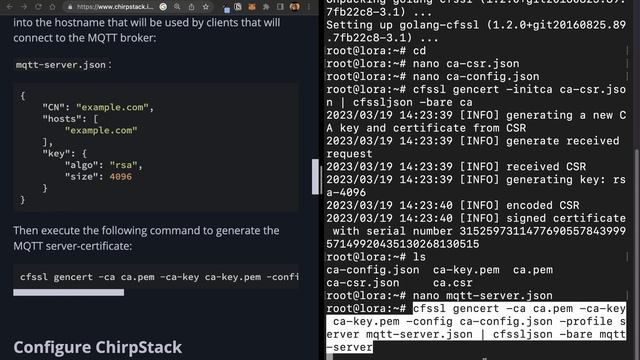Click the "hosts": [ line in the JSON
The width and height of the screenshot is (640, 360).
click(70, 119)
